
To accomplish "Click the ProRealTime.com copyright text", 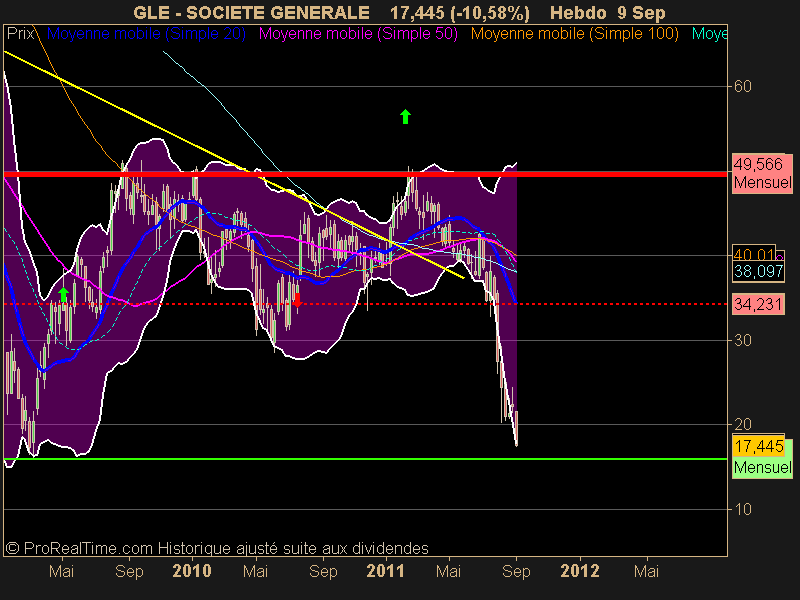I will [217, 548].
